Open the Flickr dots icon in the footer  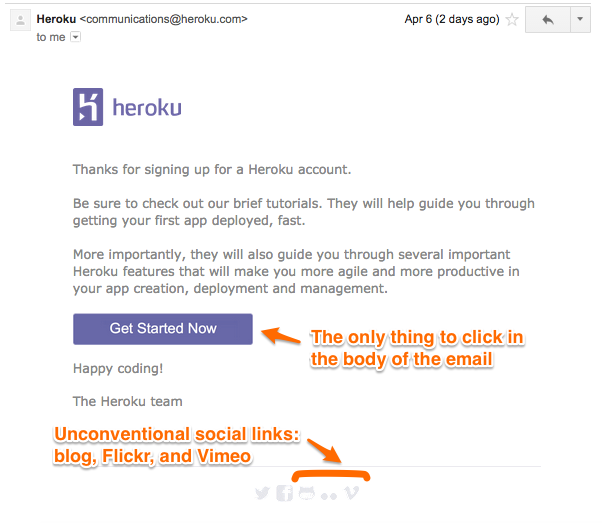[329, 494]
